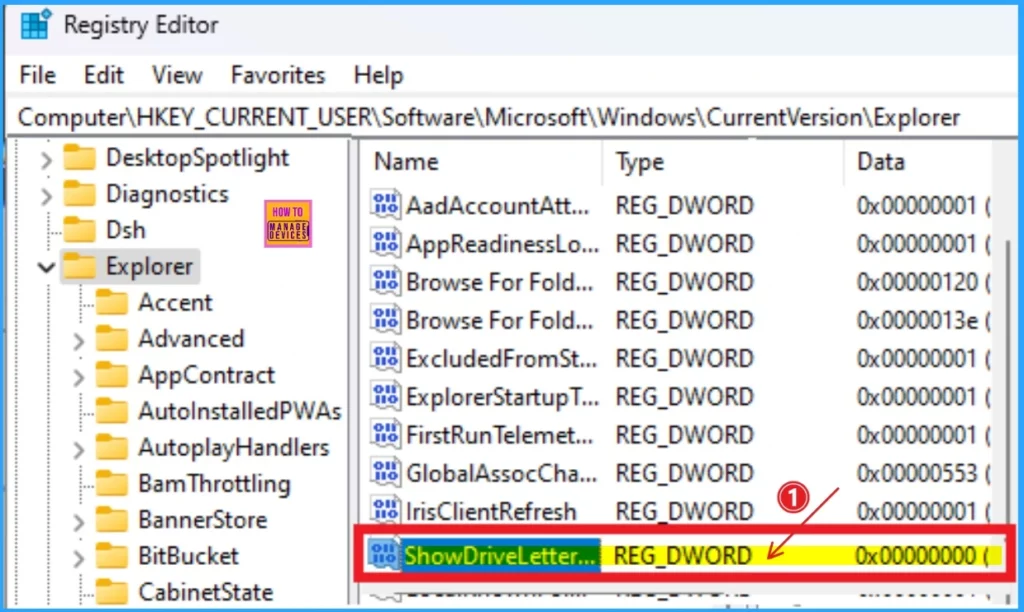The width and height of the screenshot is (1024, 612).
Task: Select the BamThrottling folder icon
Action: point(112,483)
